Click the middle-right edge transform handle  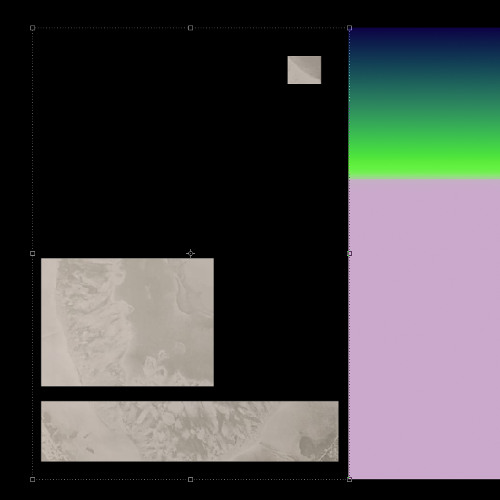click(349, 254)
